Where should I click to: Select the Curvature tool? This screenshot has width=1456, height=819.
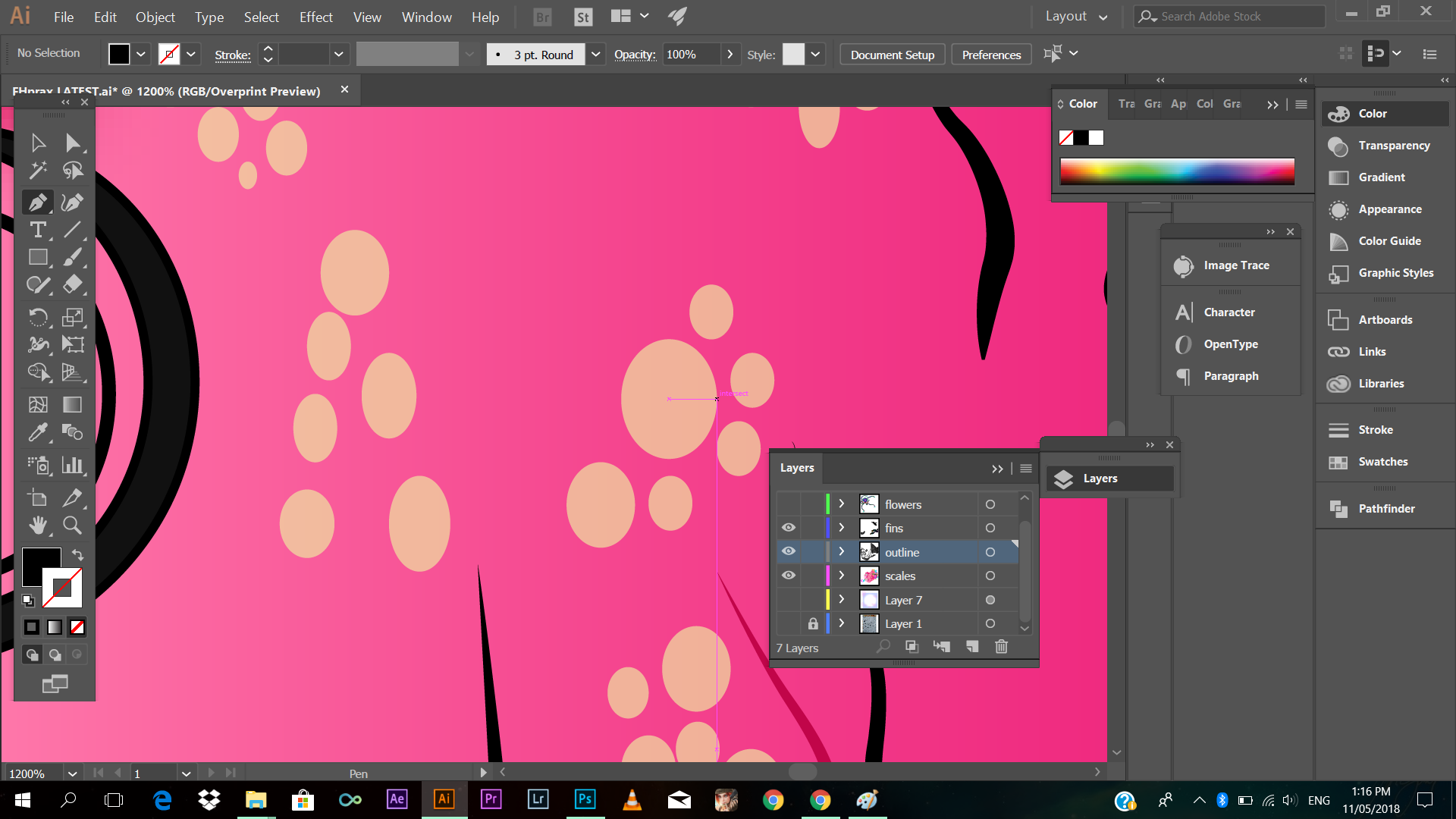point(73,202)
